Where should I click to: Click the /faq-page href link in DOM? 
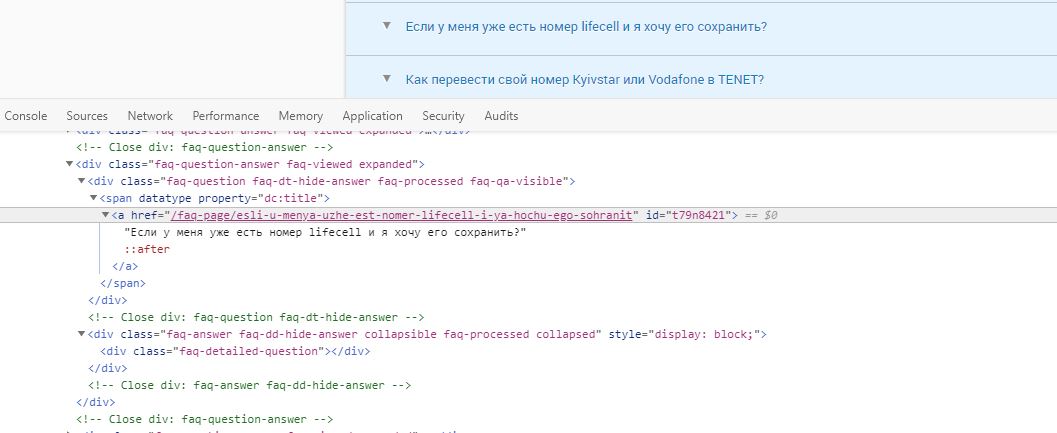[404, 215]
